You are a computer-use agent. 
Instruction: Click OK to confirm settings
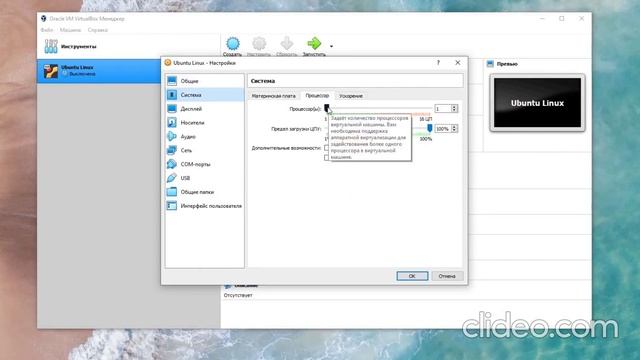tap(412, 276)
